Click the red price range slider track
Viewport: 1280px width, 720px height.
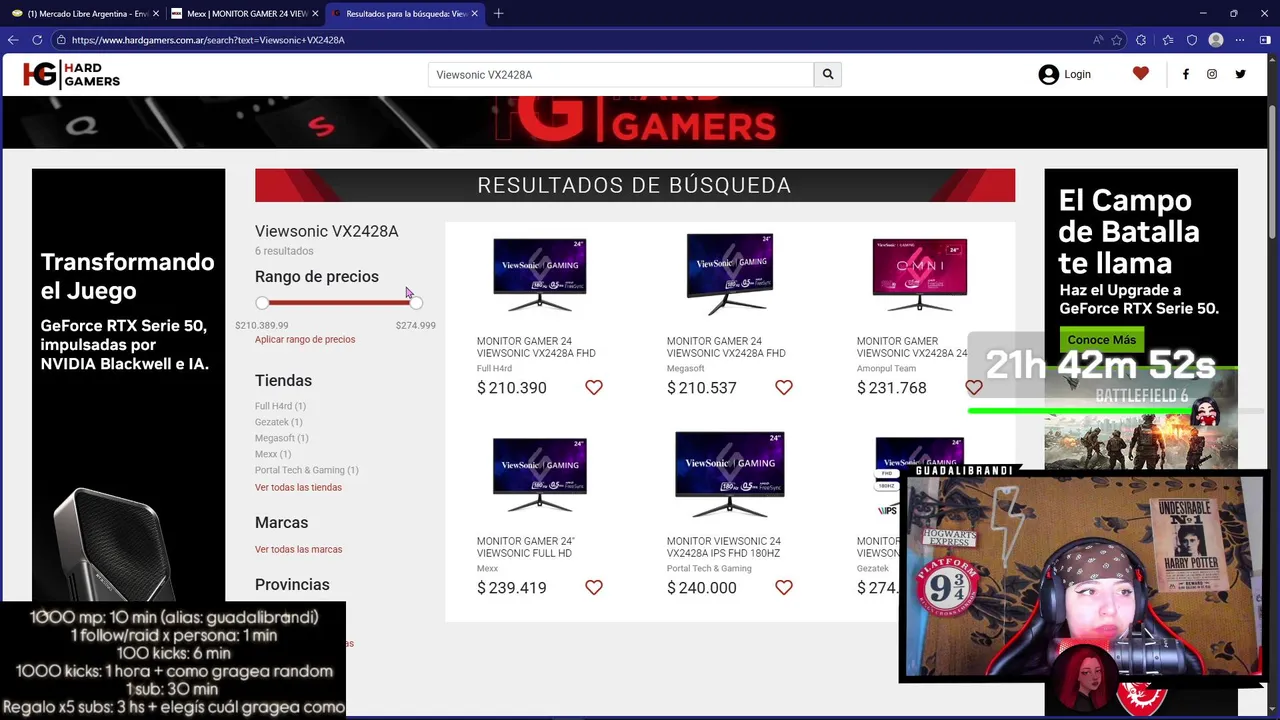click(339, 302)
